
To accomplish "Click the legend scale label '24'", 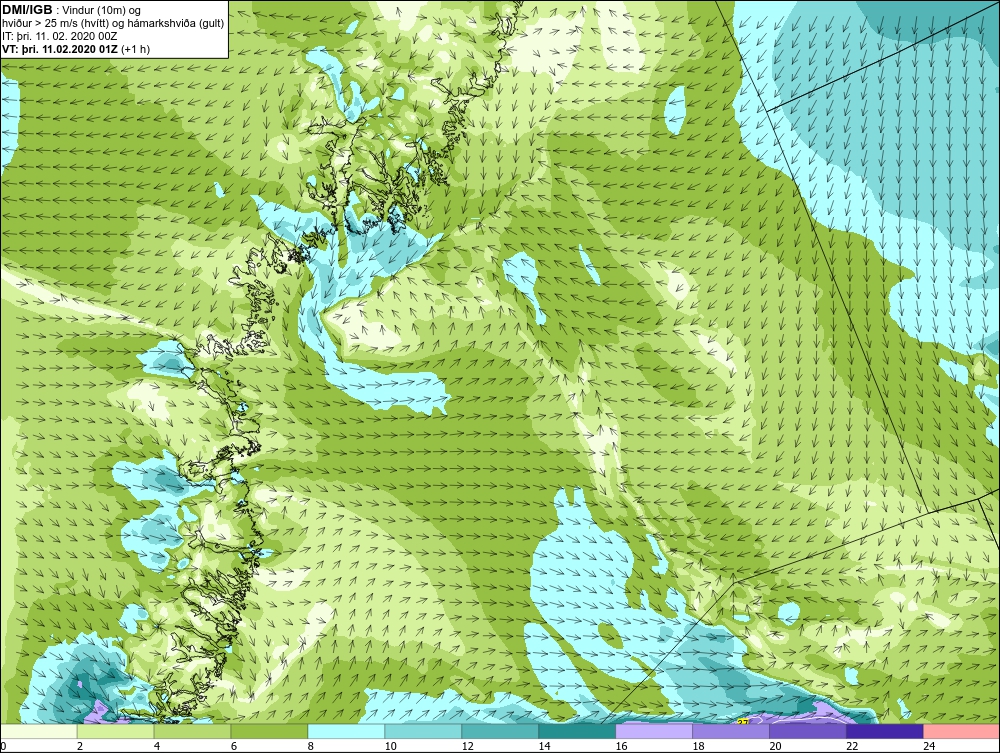I will pos(929,746).
